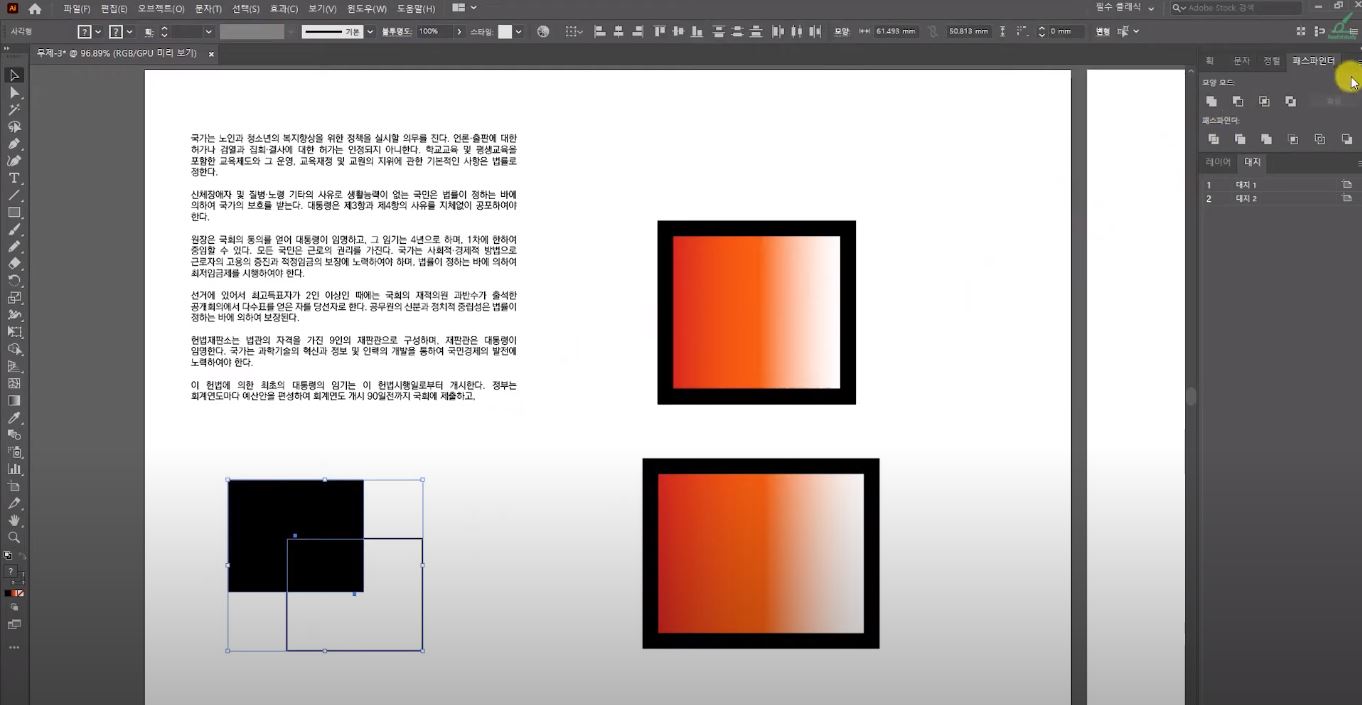
Task: Open the fill color dropdown
Action: [97, 32]
